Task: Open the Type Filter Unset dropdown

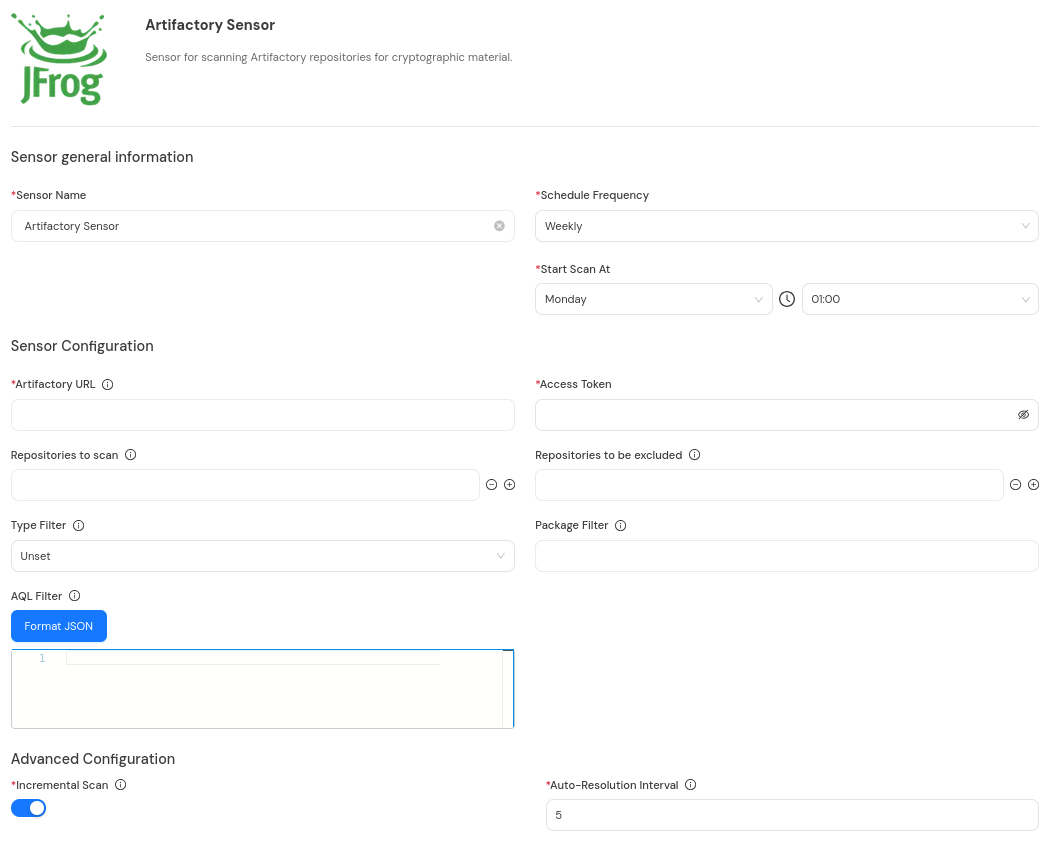Action: (263, 556)
